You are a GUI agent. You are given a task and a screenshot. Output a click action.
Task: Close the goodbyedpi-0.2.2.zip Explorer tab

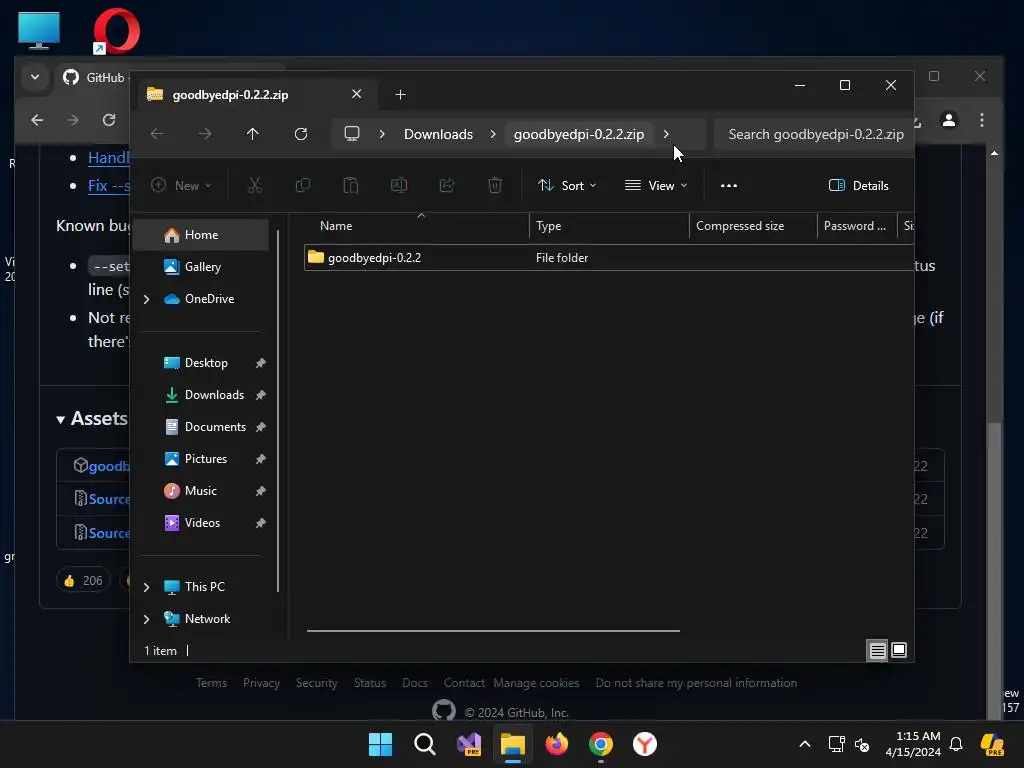click(357, 94)
